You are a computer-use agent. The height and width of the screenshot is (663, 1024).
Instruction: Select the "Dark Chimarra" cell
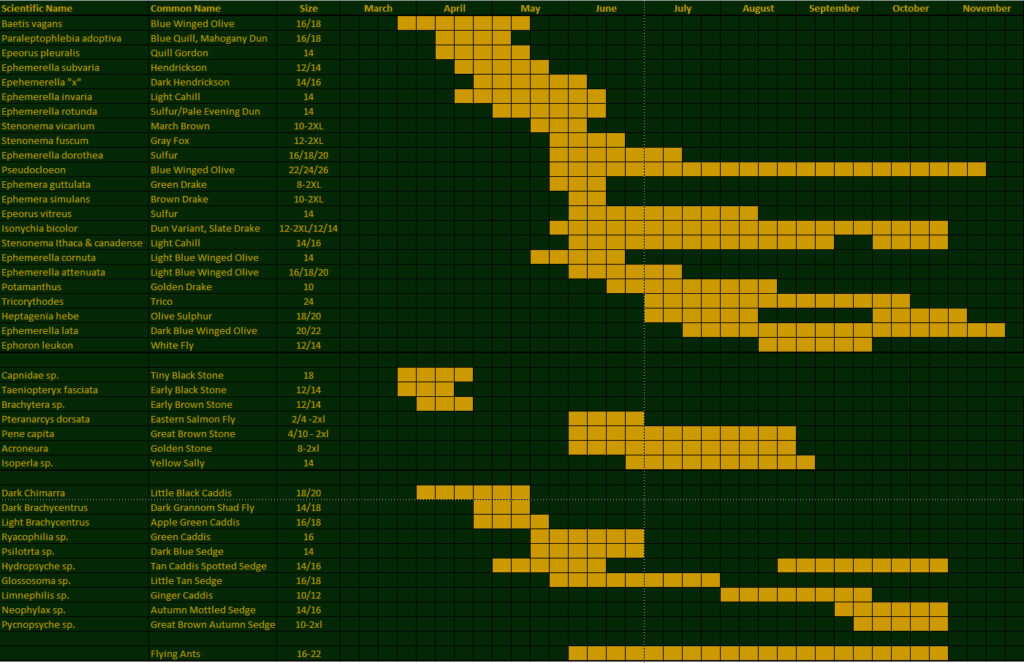pyautogui.click(x=33, y=493)
